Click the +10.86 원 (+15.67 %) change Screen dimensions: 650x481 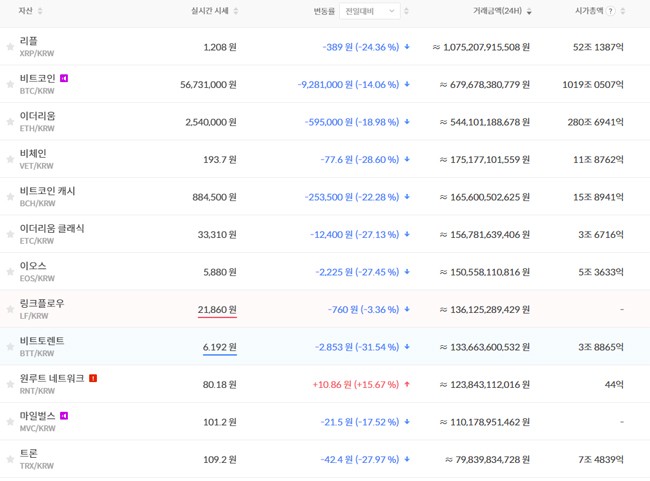coord(356,384)
